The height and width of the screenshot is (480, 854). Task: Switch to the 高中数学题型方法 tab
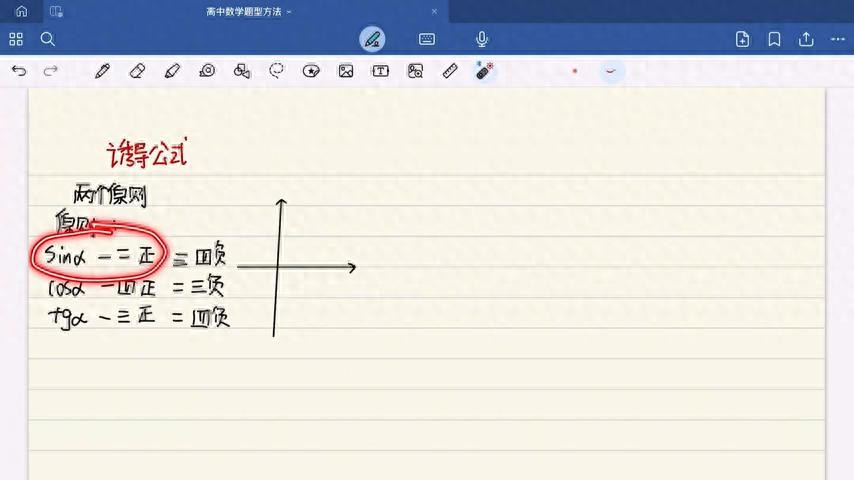[x=243, y=12]
